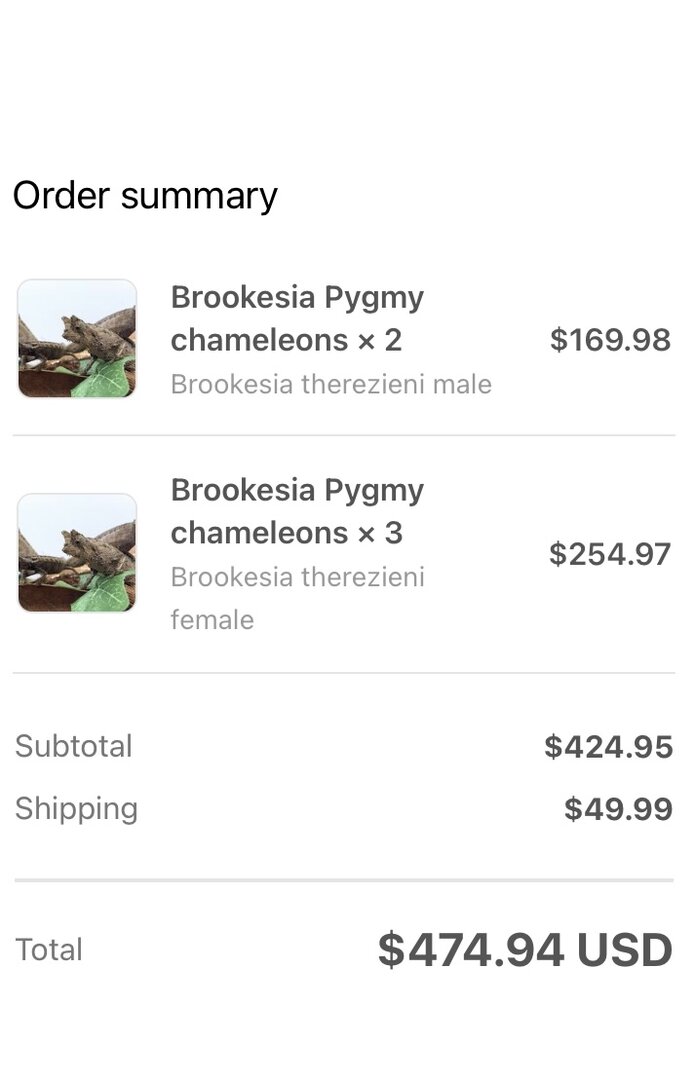Click the divider line above Total
Image resolution: width=695 pixels, height=1080 pixels.
344,880
